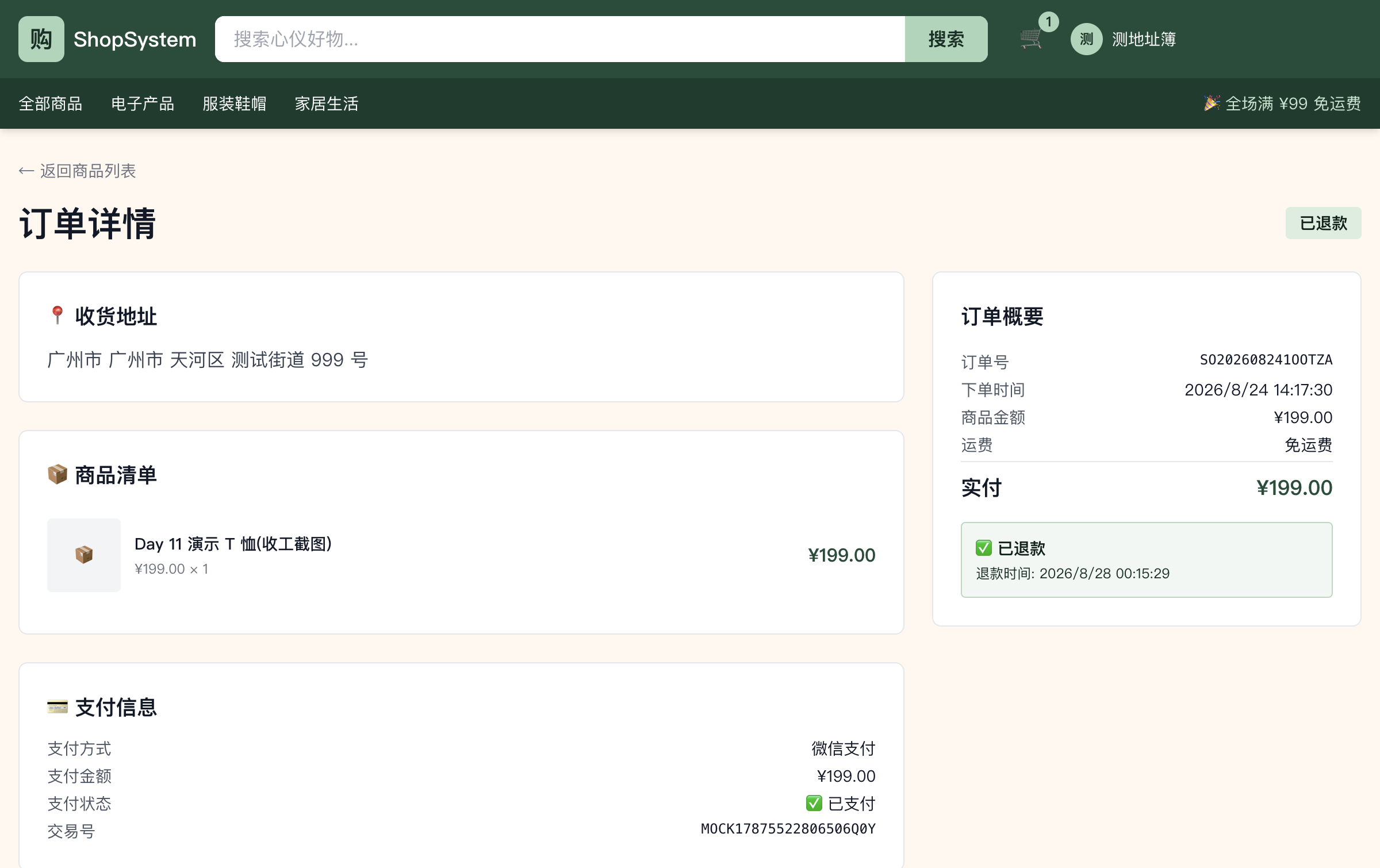This screenshot has height=868, width=1380.
Task: Click the unit price ¥199.00 × 1
Action: point(171,569)
